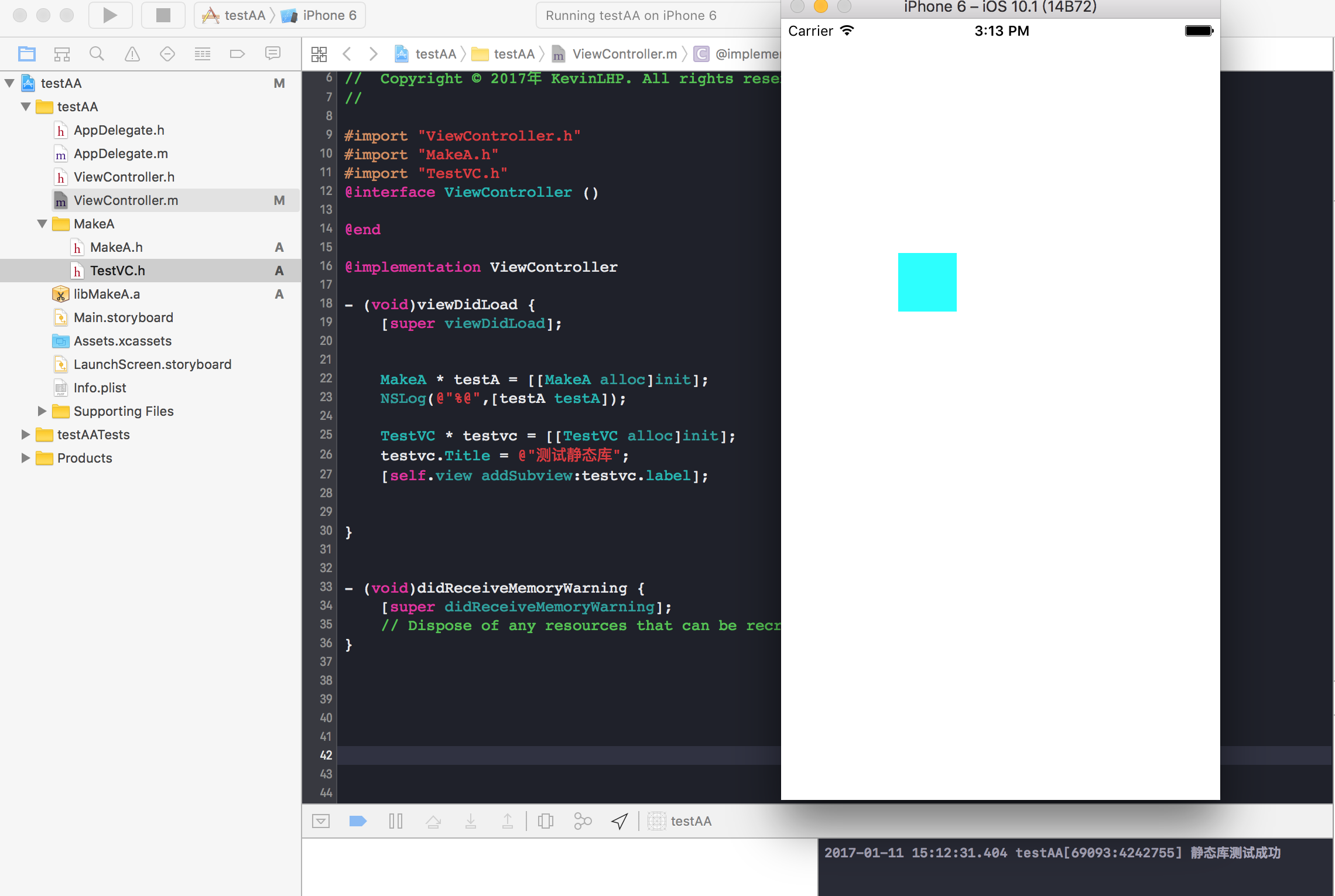This screenshot has width=1335, height=896.
Task: Click the TestVC.h import line
Action: click(426, 173)
